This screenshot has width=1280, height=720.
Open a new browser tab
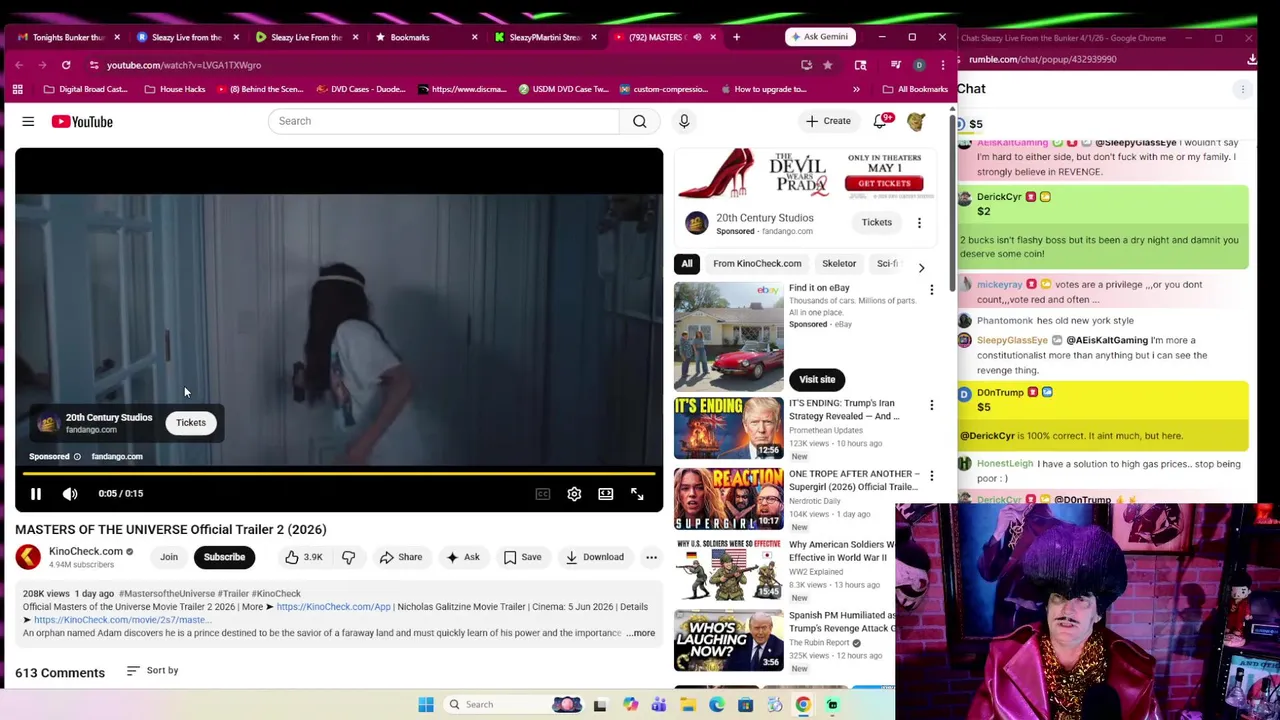click(736, 37)
